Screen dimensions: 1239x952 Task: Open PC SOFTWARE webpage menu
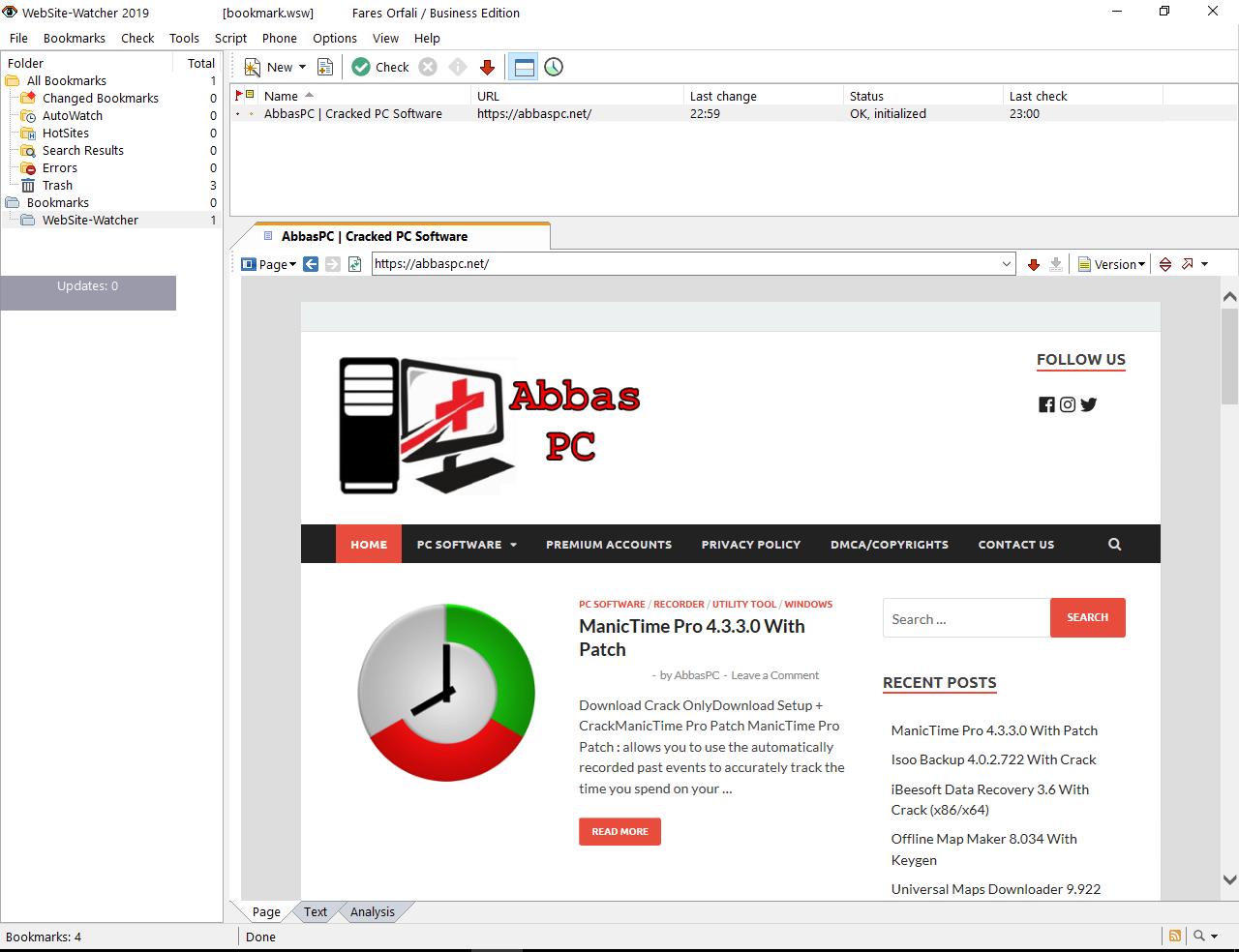[468, 544]
